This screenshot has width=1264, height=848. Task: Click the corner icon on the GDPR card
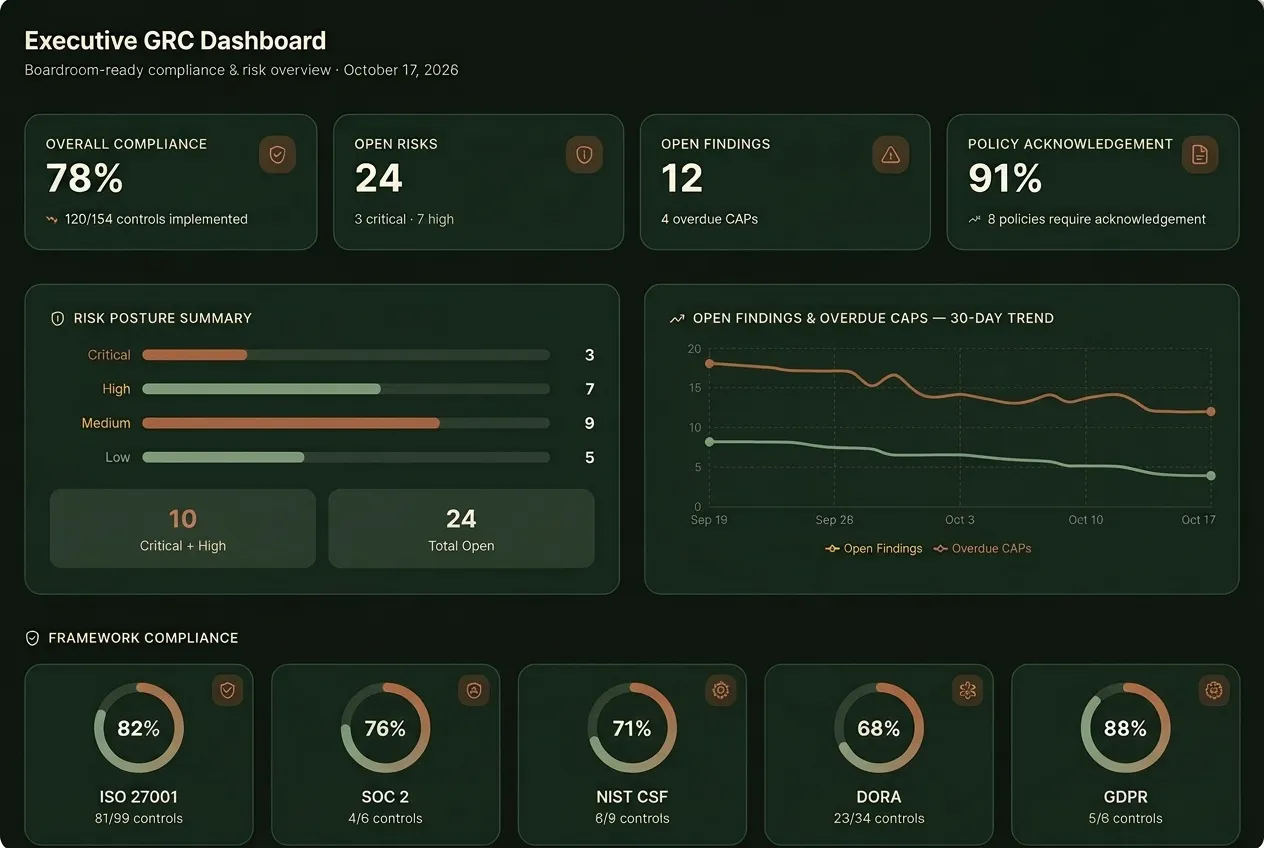1214,690
